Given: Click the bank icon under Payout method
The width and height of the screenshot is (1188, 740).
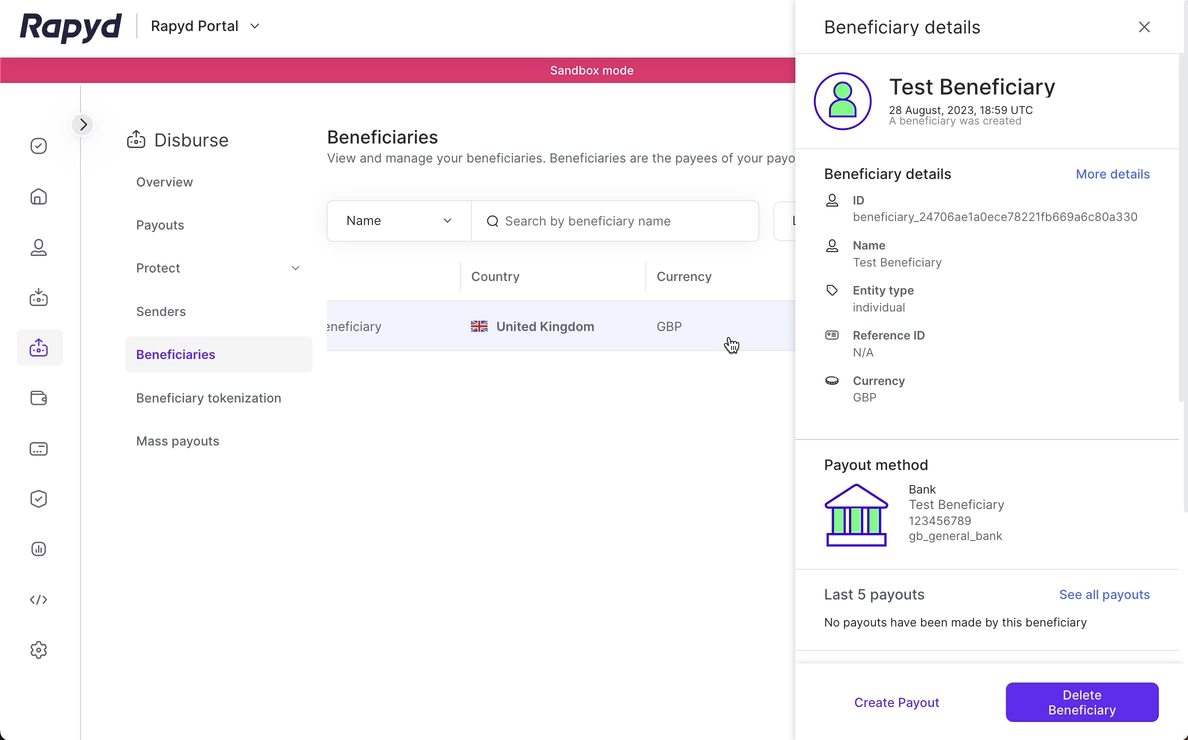Looking at the screenshot, I should pos(856,514).
